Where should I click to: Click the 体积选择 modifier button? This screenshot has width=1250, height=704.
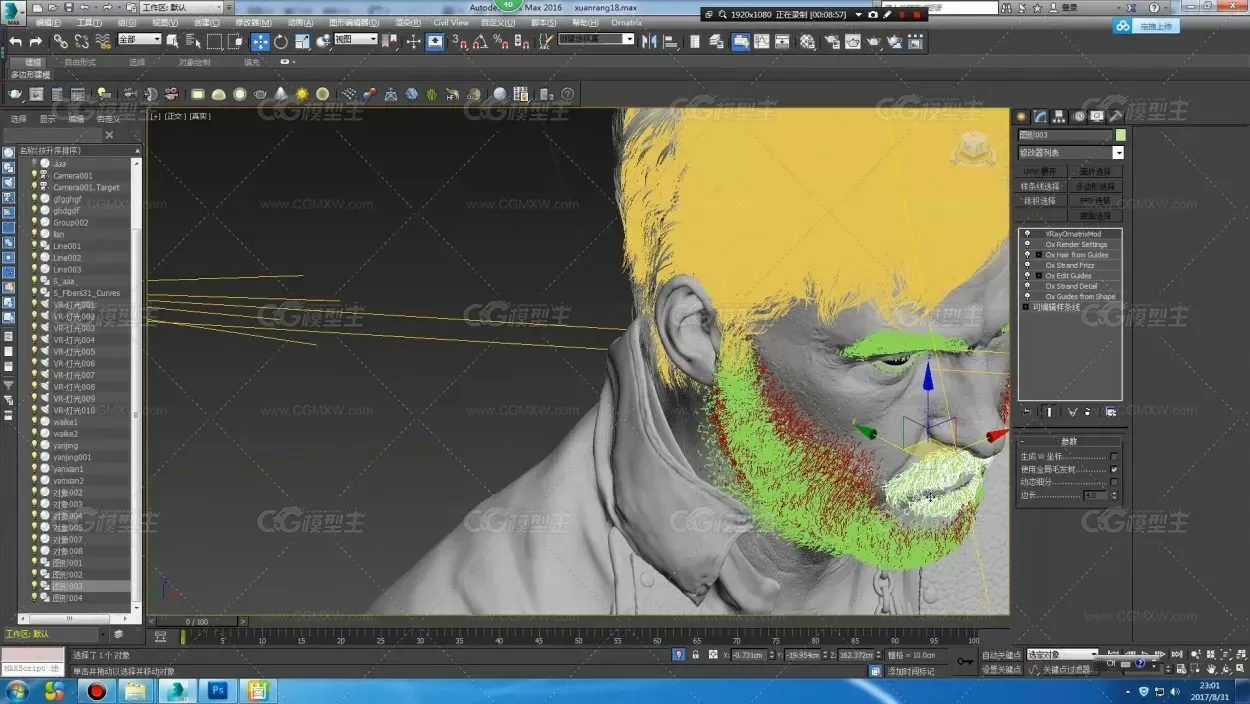pos(1039,201)
